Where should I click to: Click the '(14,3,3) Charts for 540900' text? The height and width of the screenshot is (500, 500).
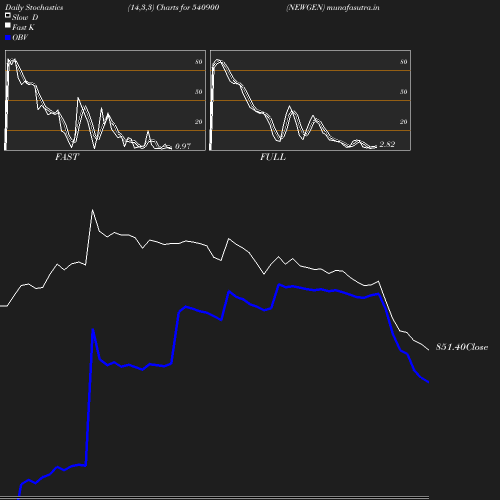(173, 8)
